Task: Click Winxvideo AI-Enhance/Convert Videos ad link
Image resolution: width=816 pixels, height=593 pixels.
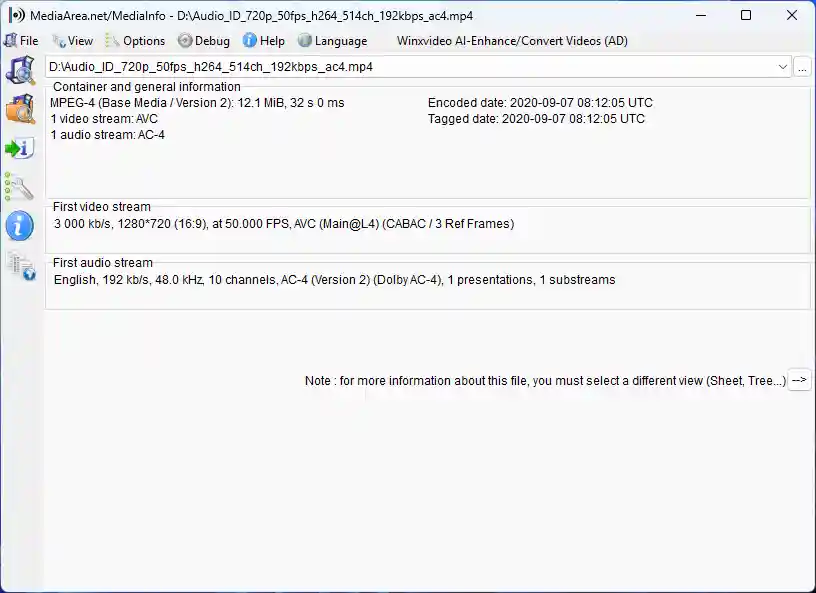Action: 512,41
